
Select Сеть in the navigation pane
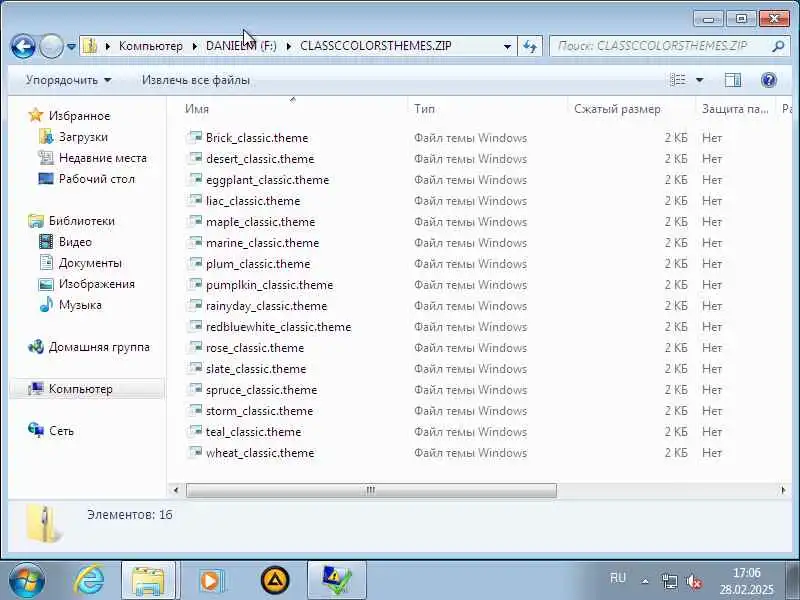[x=61, y=431]
